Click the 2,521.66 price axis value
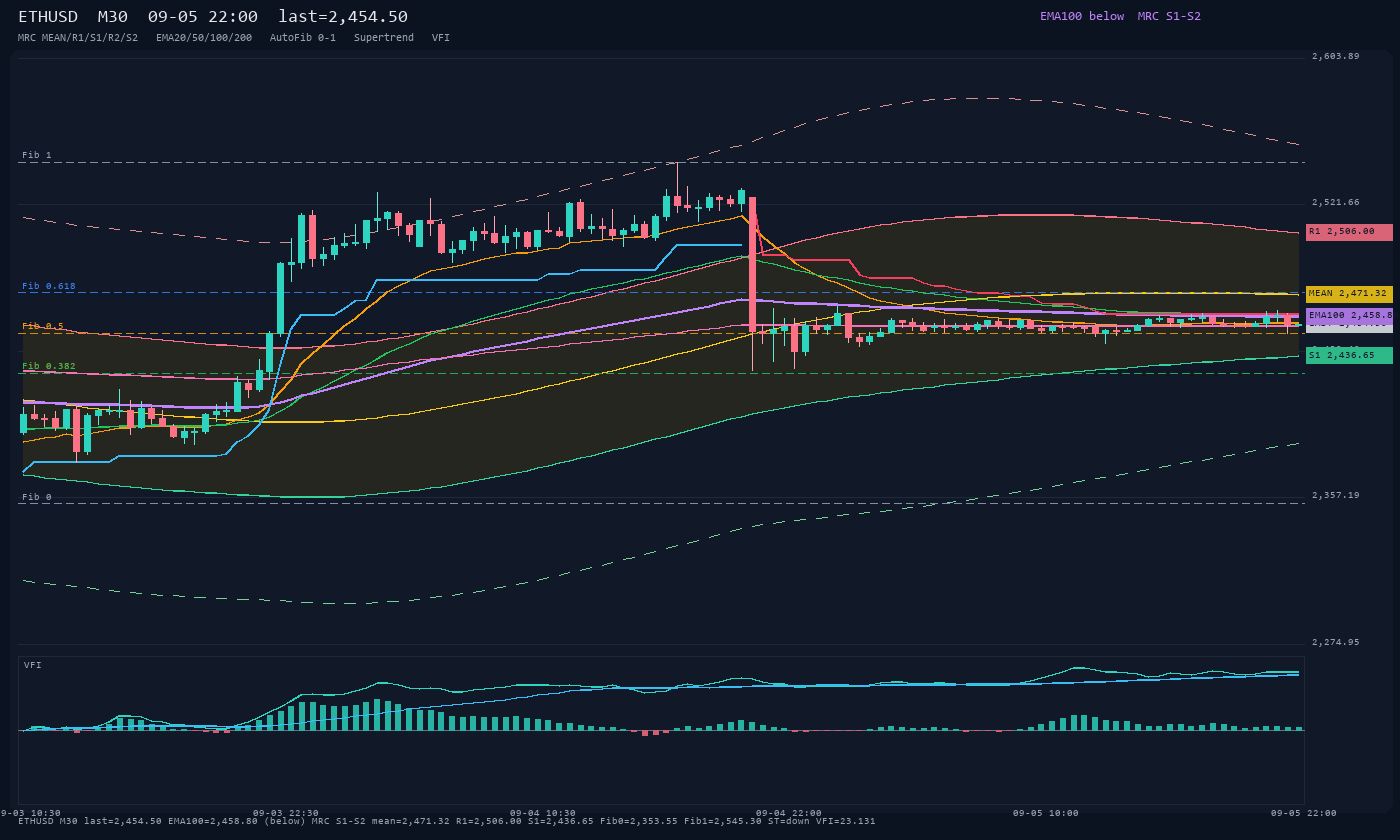This screenshot has width=1400, height=840. (x=1336, y=202)
